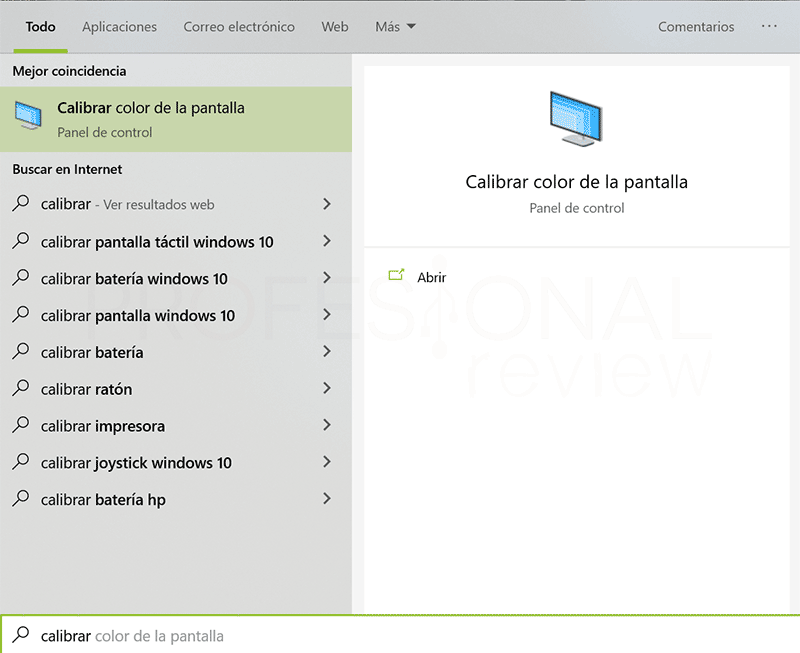
Task: Click the magnifier icon in the search box
Action: point(21,635)
